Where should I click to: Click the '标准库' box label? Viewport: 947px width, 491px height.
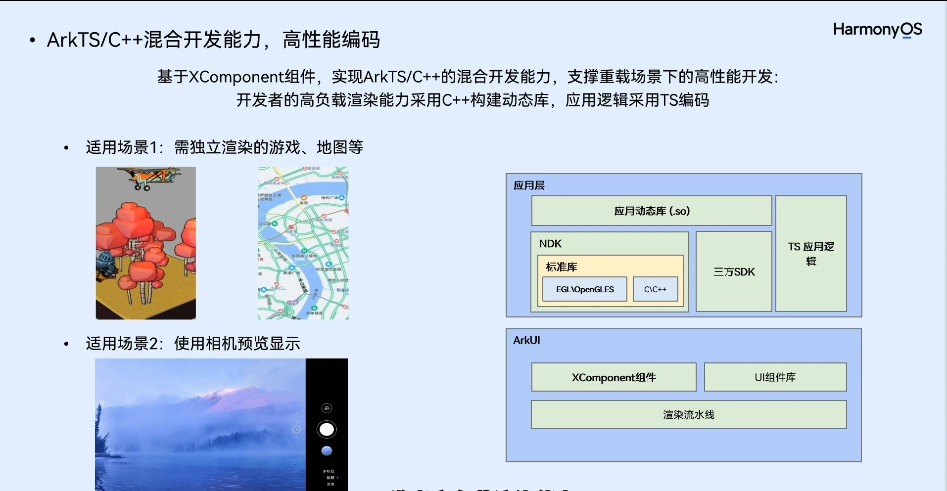point(561,266)
